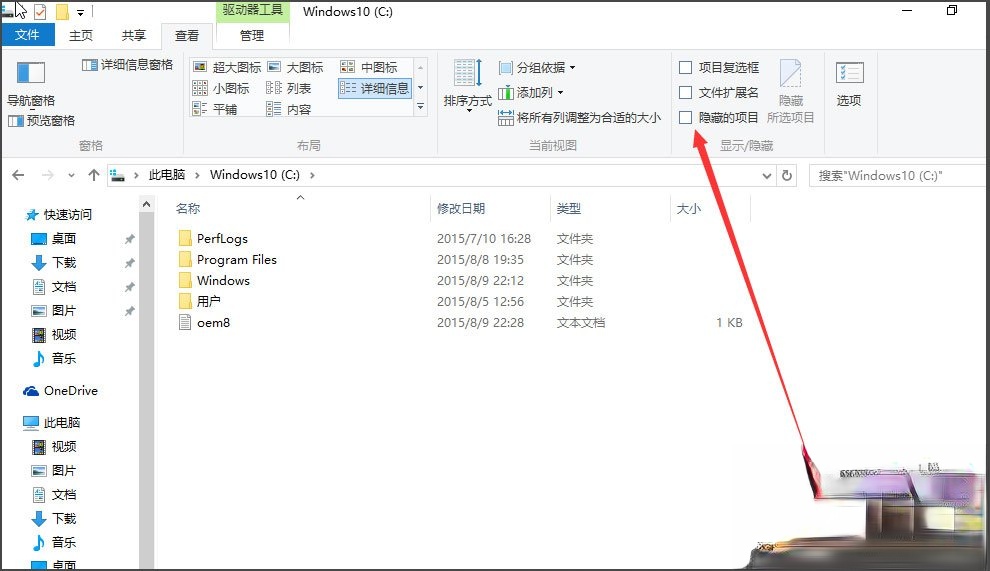Refresh the current folder
Image resolution: width=990 pixels, height=571 pixels.
coord(787,176)
